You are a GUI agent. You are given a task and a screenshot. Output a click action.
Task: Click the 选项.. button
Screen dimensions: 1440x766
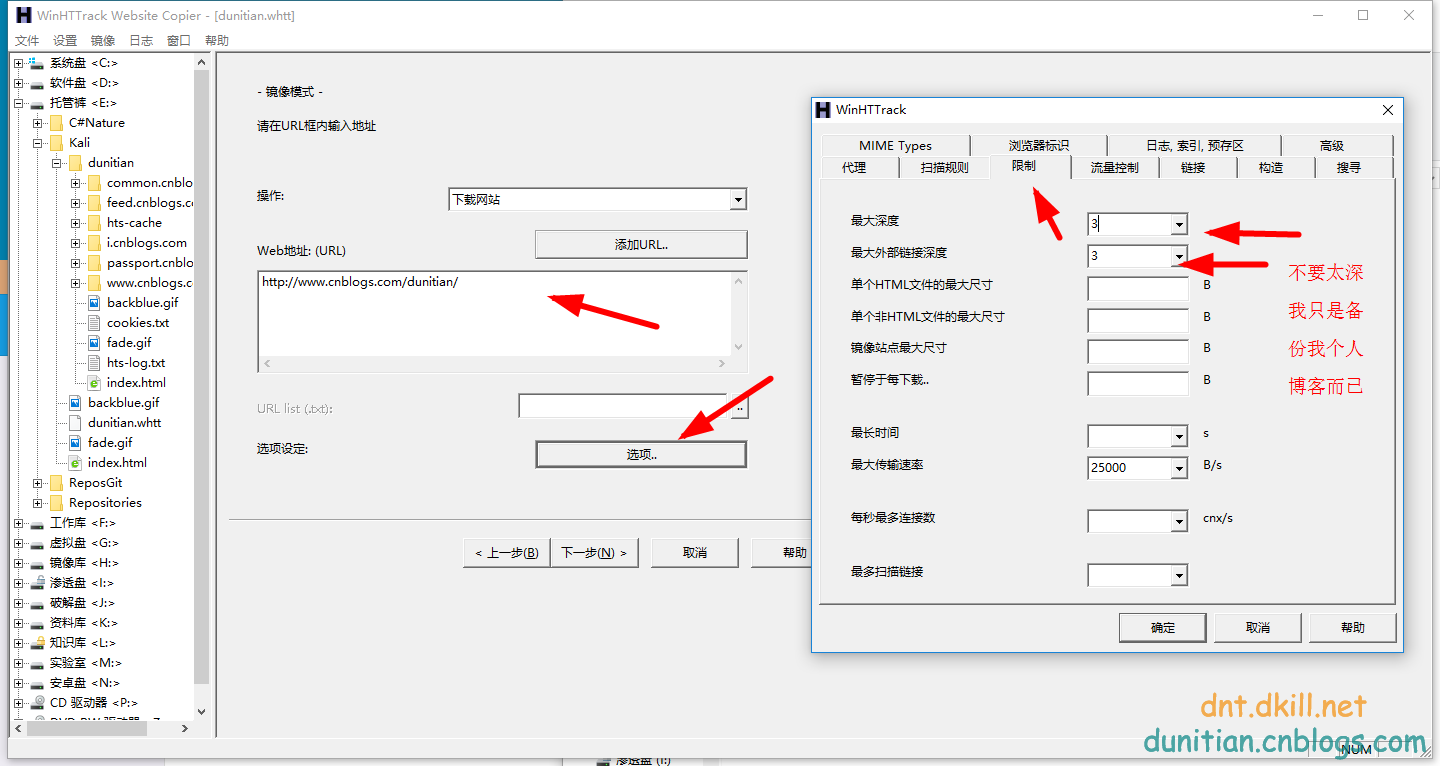point(641,454)
